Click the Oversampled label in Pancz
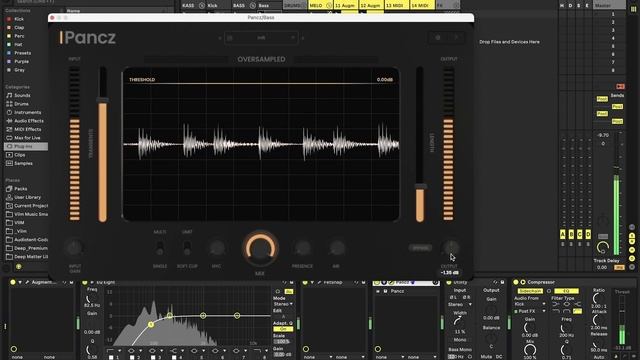Screen dimensions: 640x360 coord(261,59)
